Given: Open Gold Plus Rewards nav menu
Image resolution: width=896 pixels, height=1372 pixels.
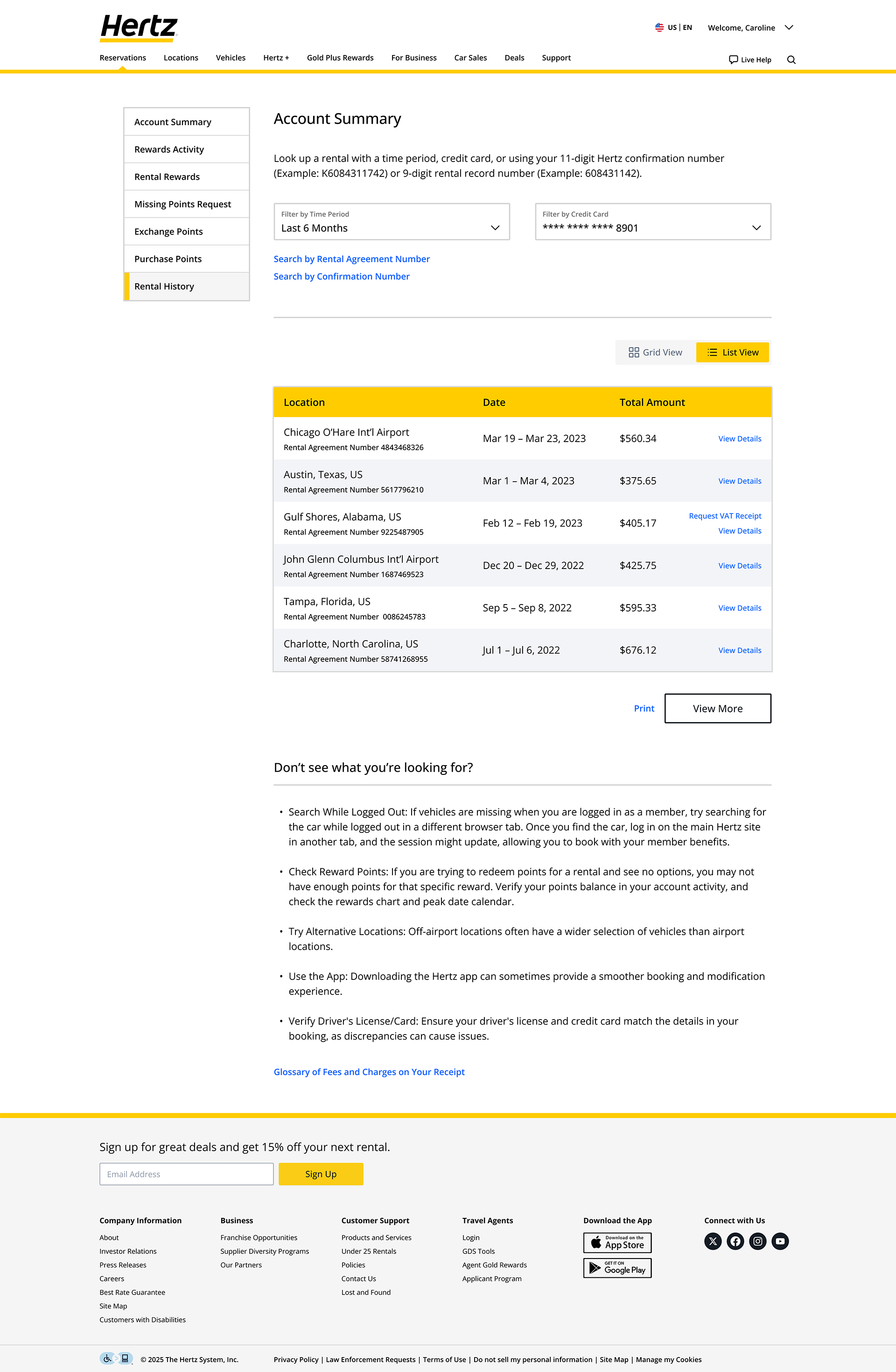Looking at the screenshot, I should pos(340,57).
